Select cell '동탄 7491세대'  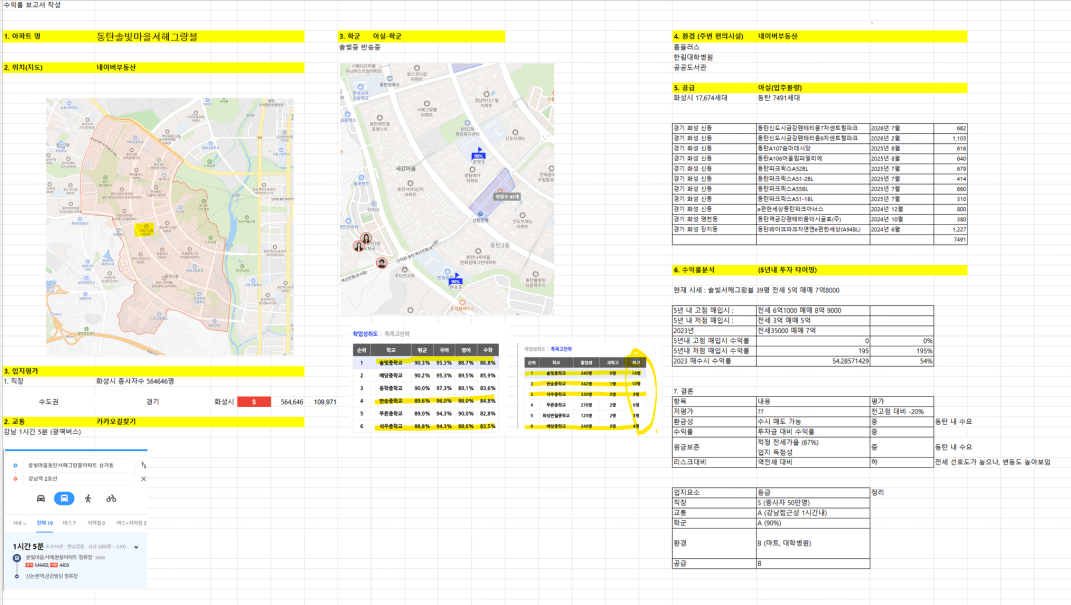[x=779, y=98]
